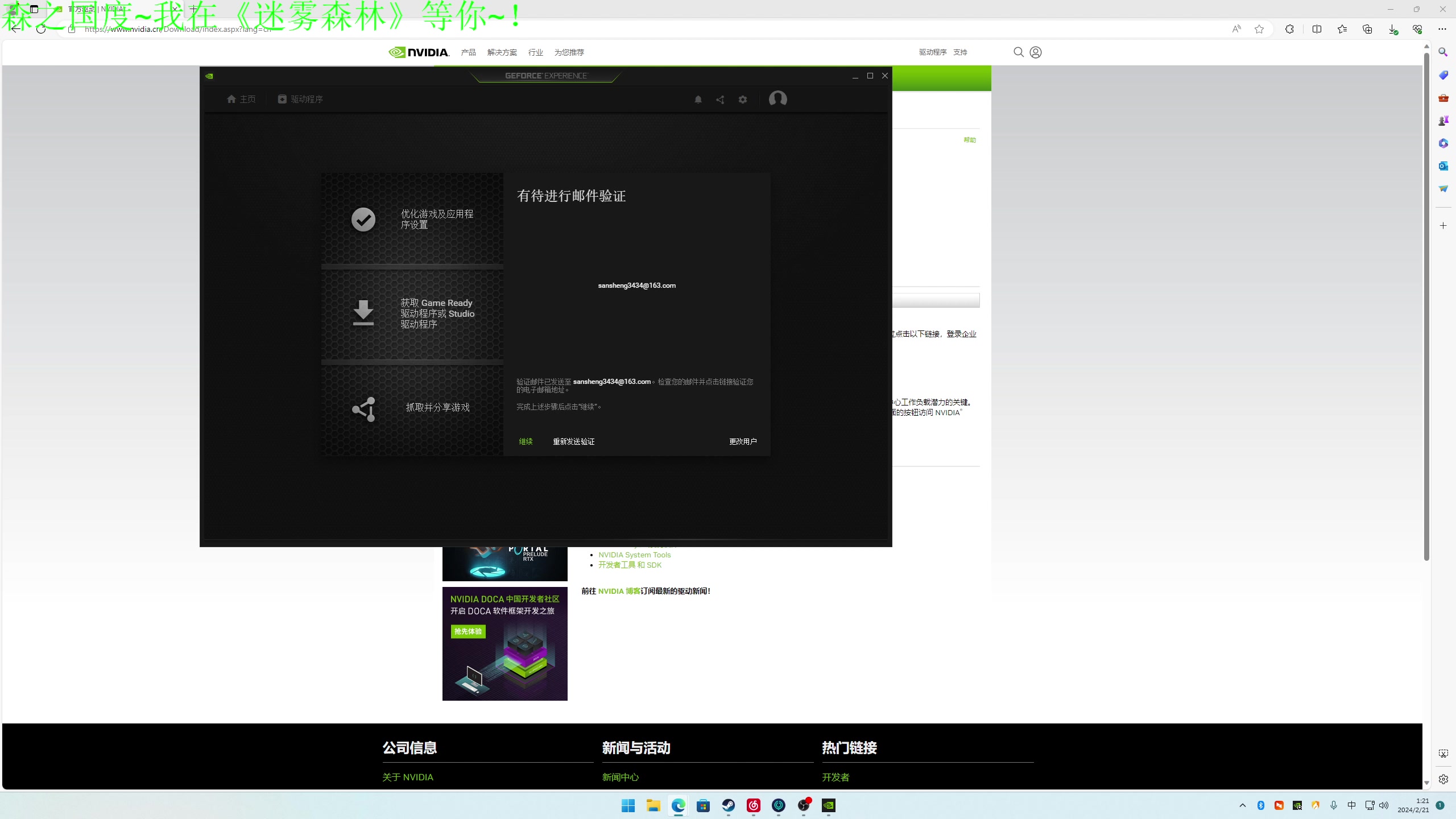Click 支持 link in NVIDIA header
Screen dimensions: 1456x819
pos(960,52)
